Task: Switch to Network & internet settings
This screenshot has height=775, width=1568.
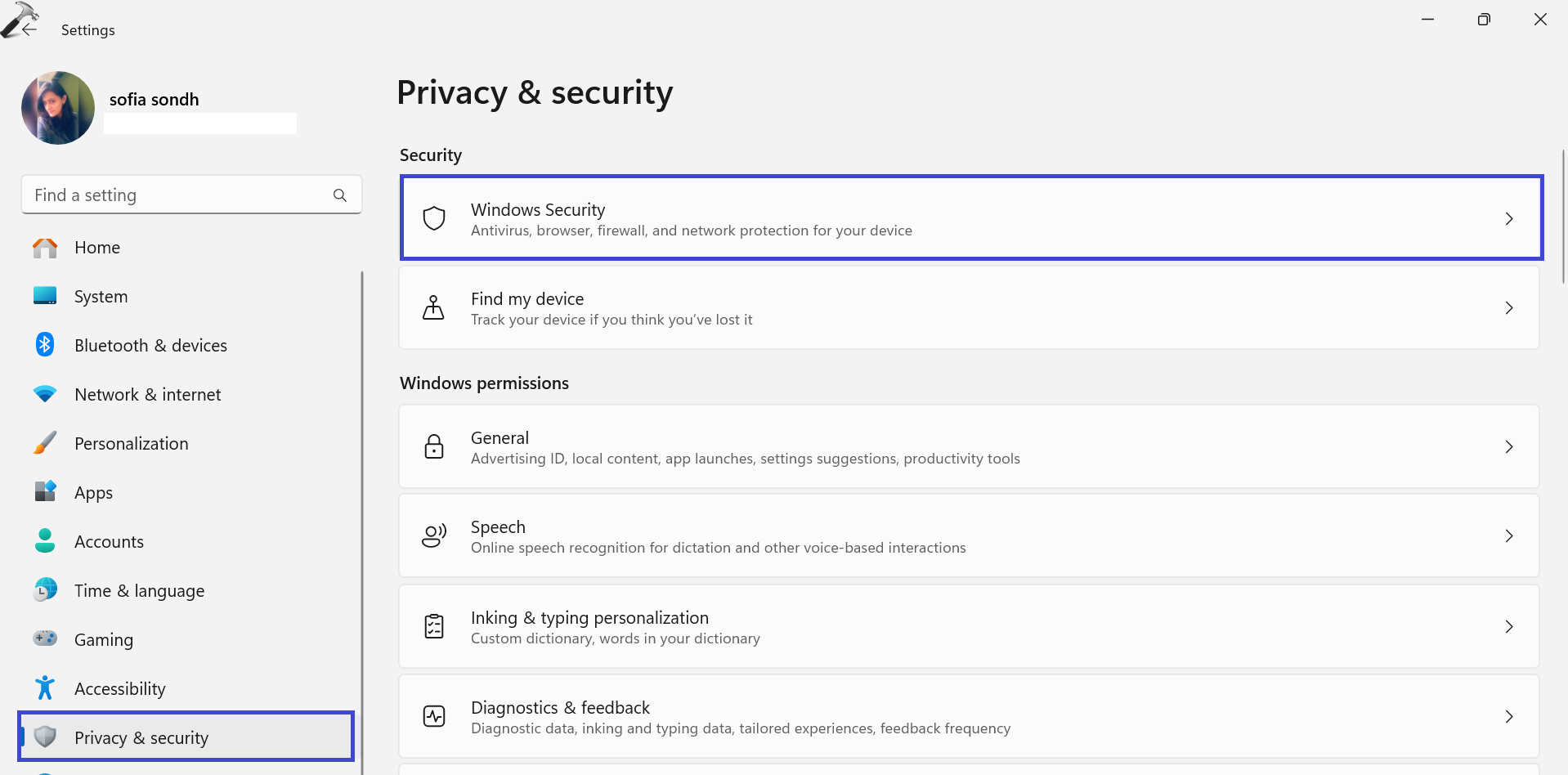Action: click(x=147, y=393)
